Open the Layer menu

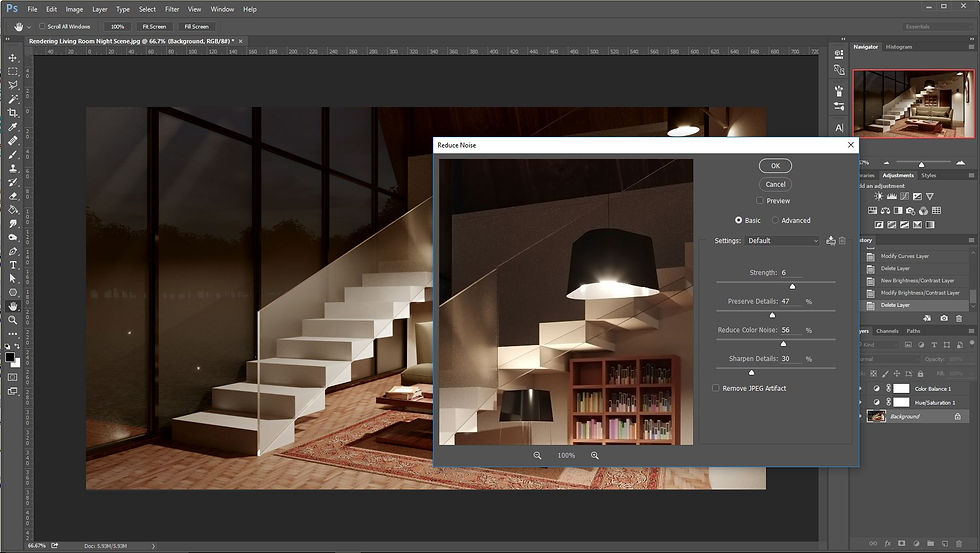[99, 9]
